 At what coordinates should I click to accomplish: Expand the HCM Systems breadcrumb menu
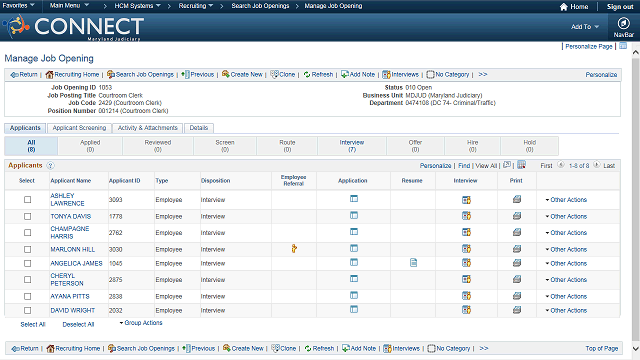pos(138,6)
